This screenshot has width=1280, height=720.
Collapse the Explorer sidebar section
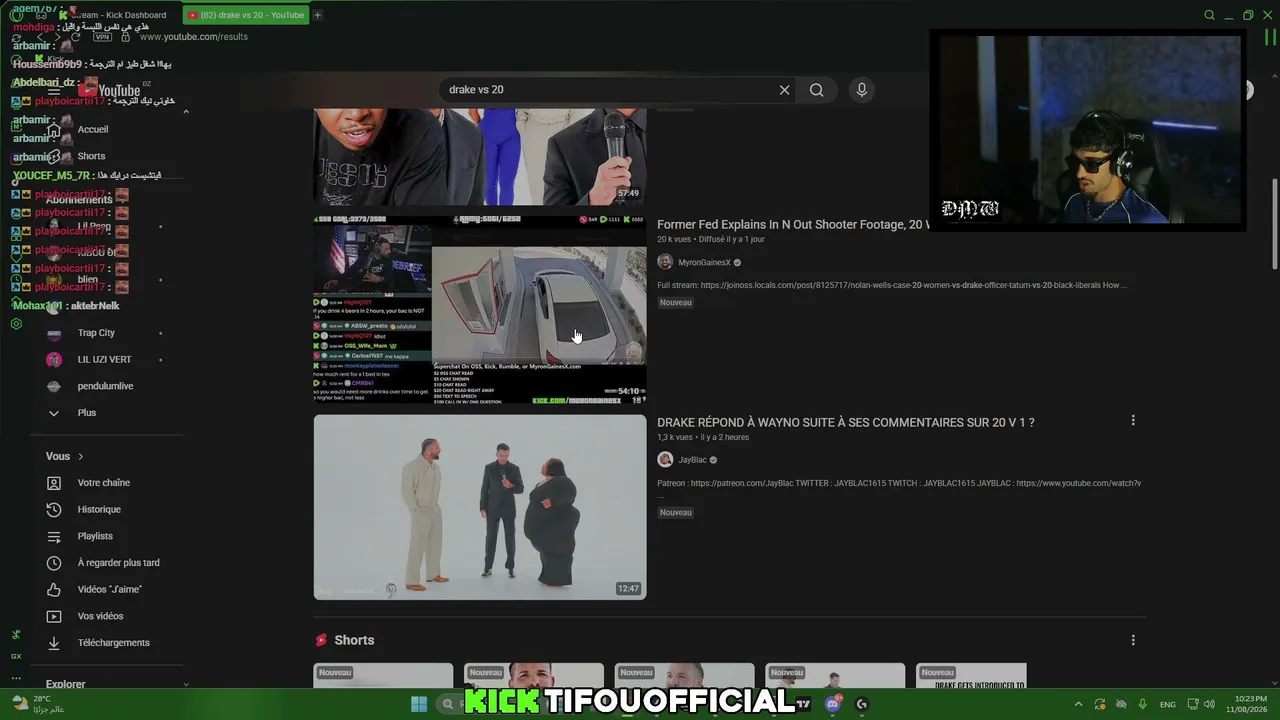(186, 685)
